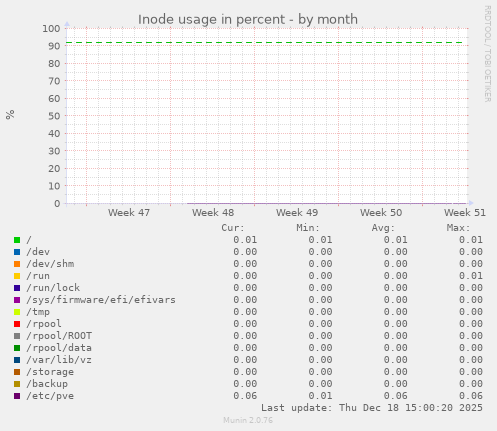The width and height of the screenshot is (497, 431).
Task: Select the /dev legend label
Action: pyautogui.click(x=38, y=252)
